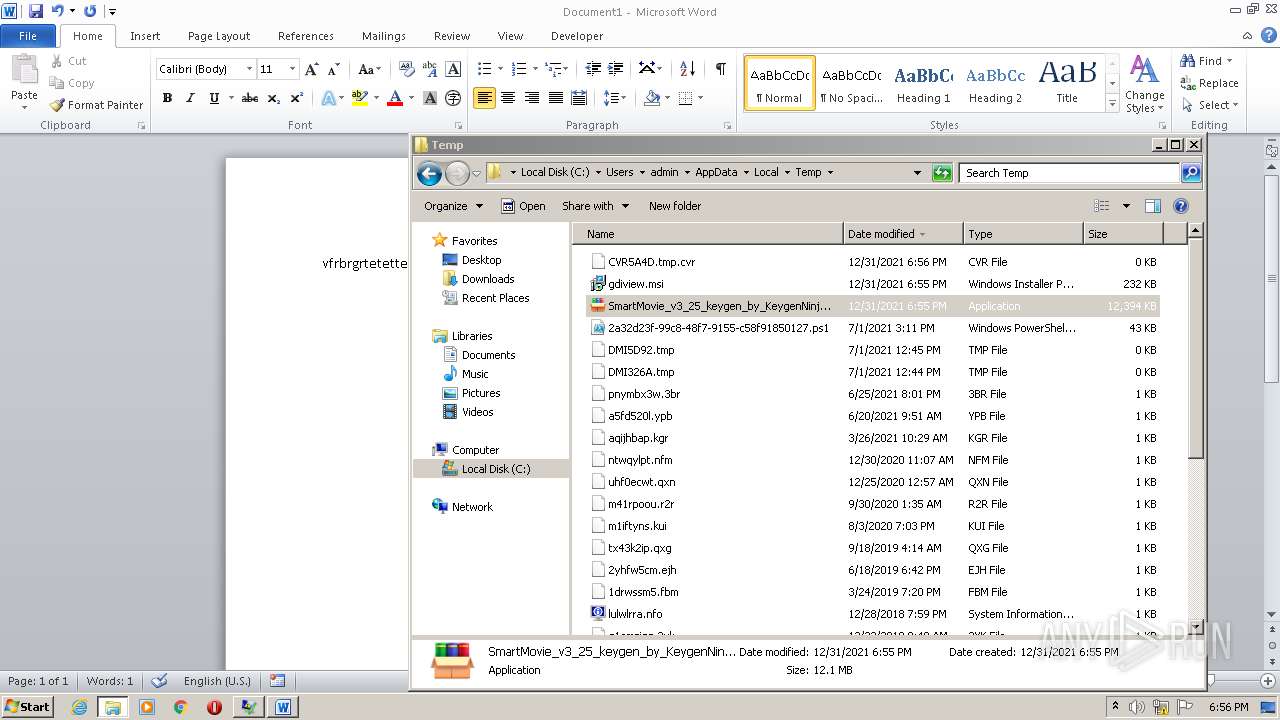The height and width of the screenshot is (720, 1280).
Task: Open the File tab
Action: click(28, 36)
